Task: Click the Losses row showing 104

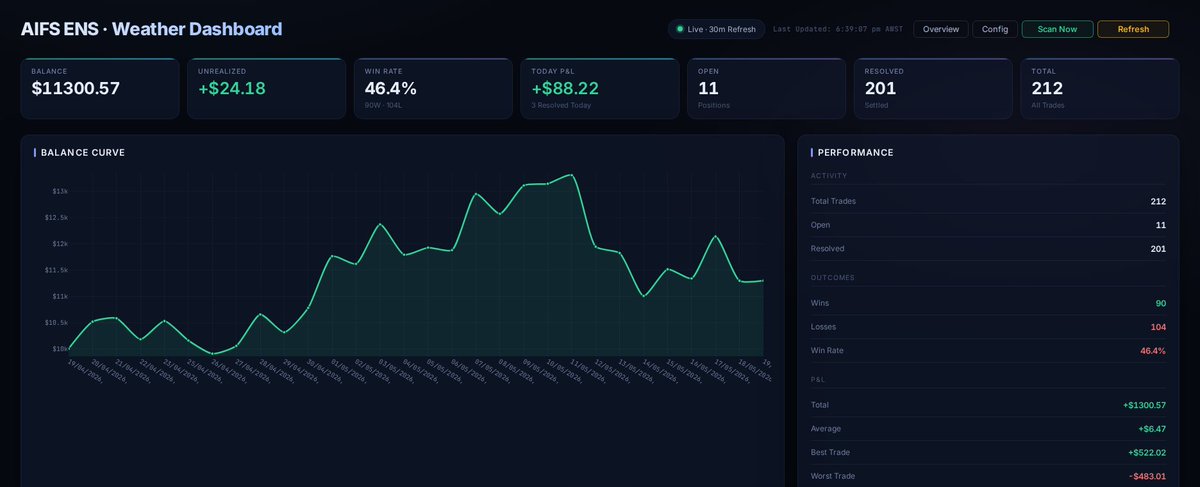Action: point(988,326)
